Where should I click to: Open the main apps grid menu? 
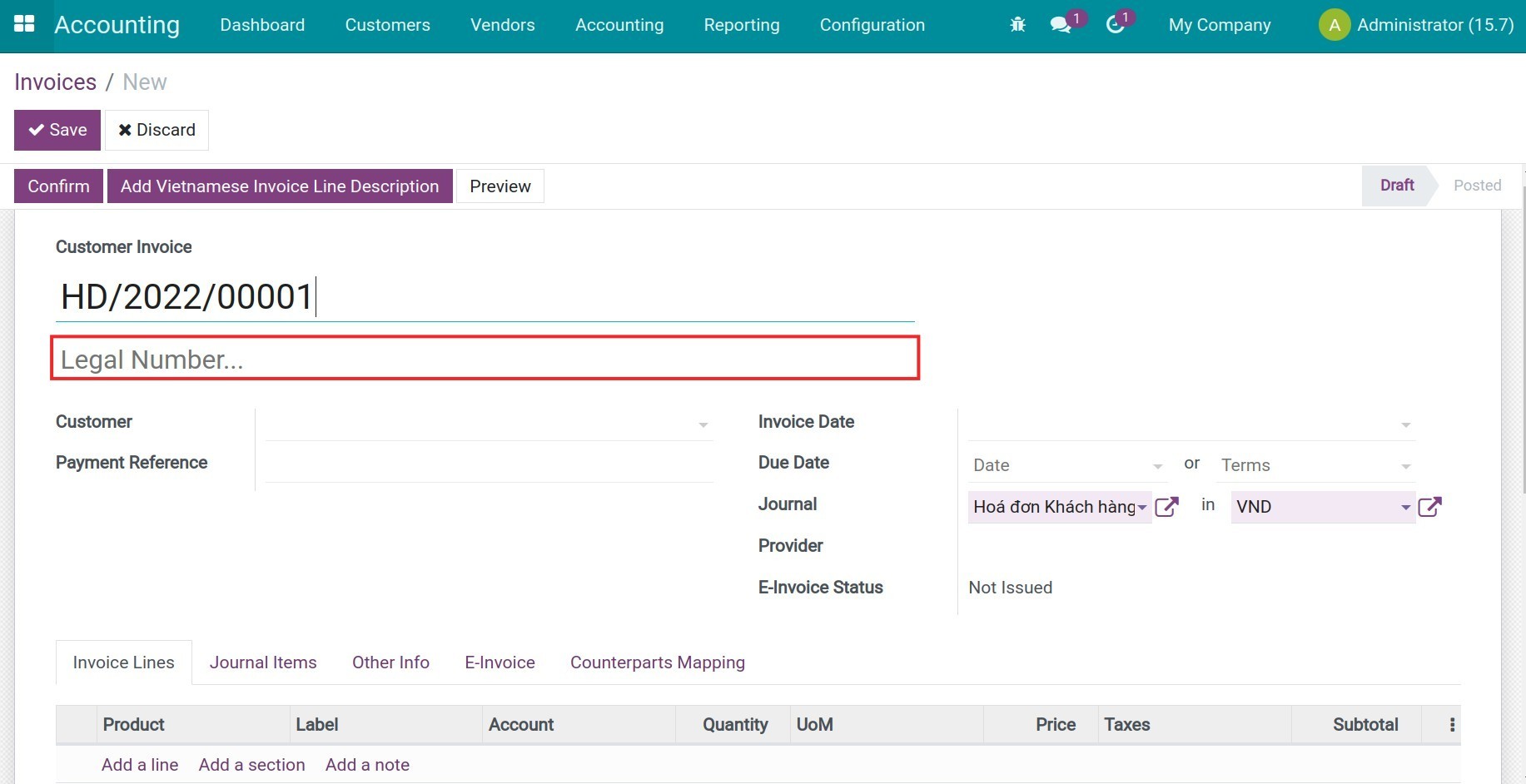point(25,24)
